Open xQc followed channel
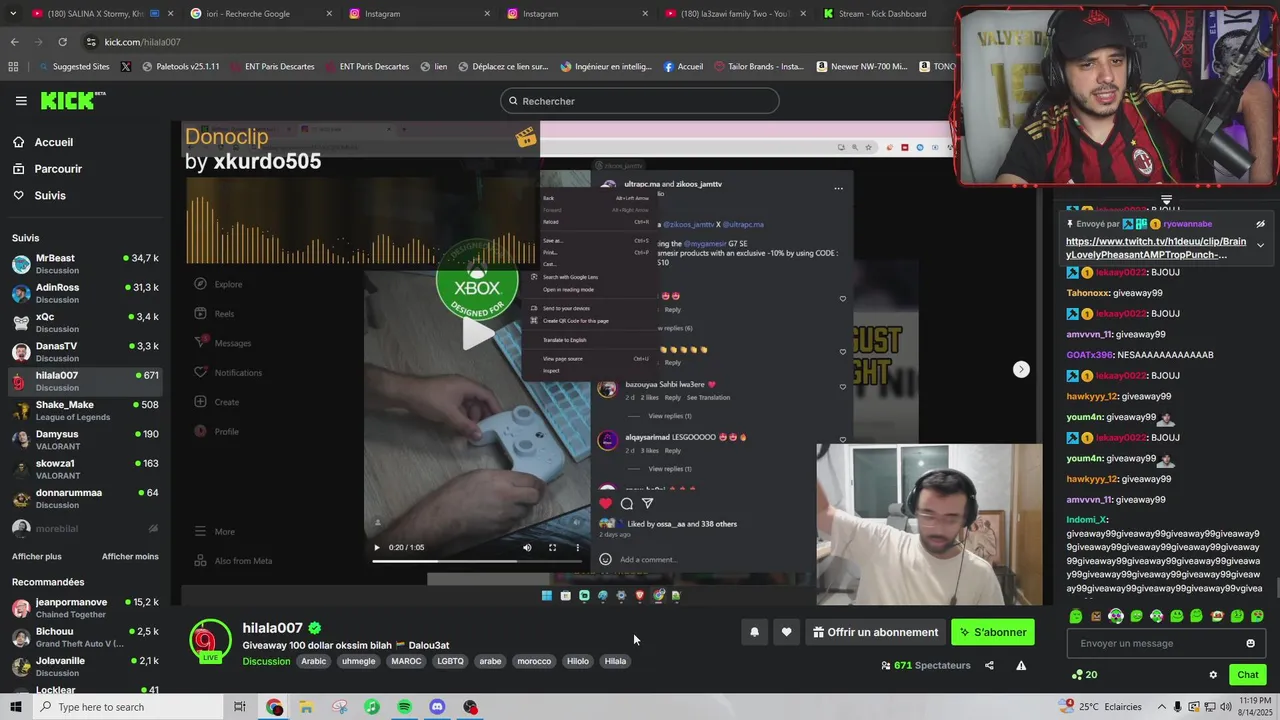1280x720 pixels. (x=85, y=322)
